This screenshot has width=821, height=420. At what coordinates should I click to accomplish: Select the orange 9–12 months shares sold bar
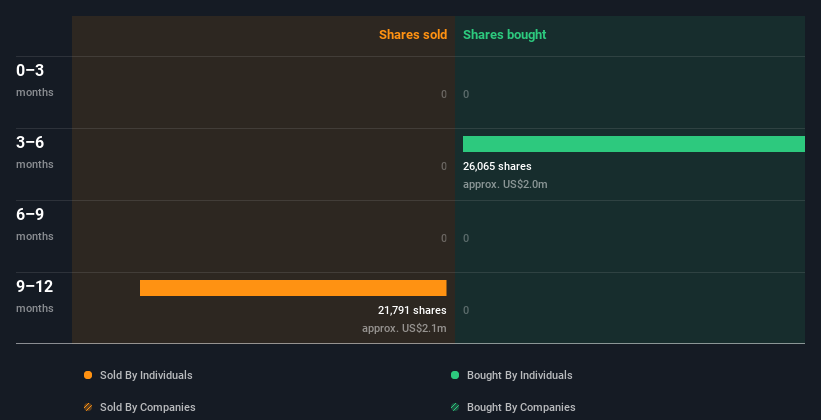point(293,288)
